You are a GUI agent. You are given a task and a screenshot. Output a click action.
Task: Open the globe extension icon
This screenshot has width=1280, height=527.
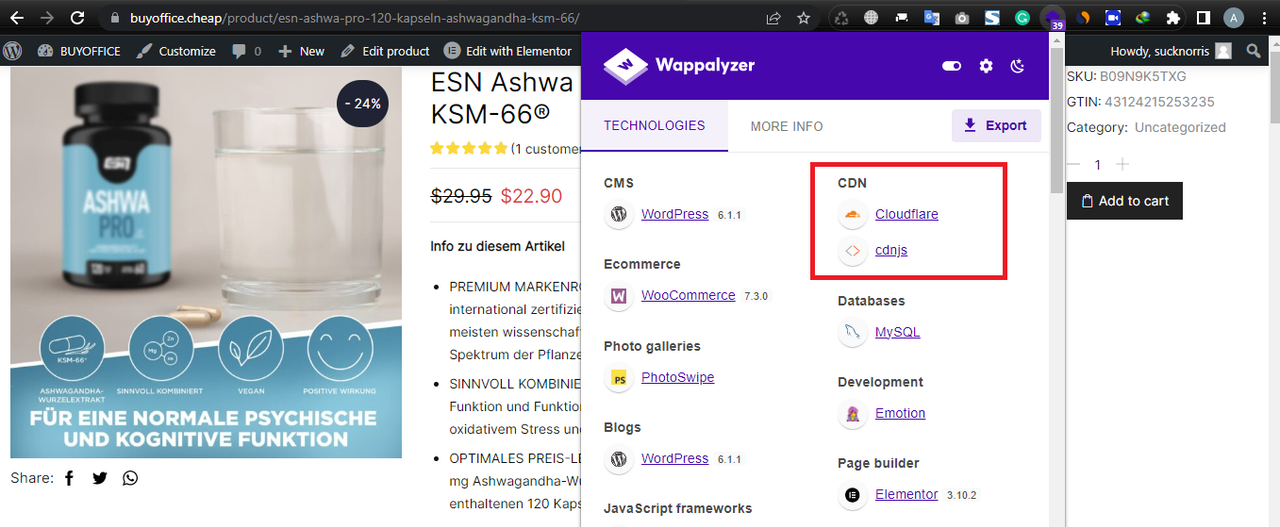(872, 18)
